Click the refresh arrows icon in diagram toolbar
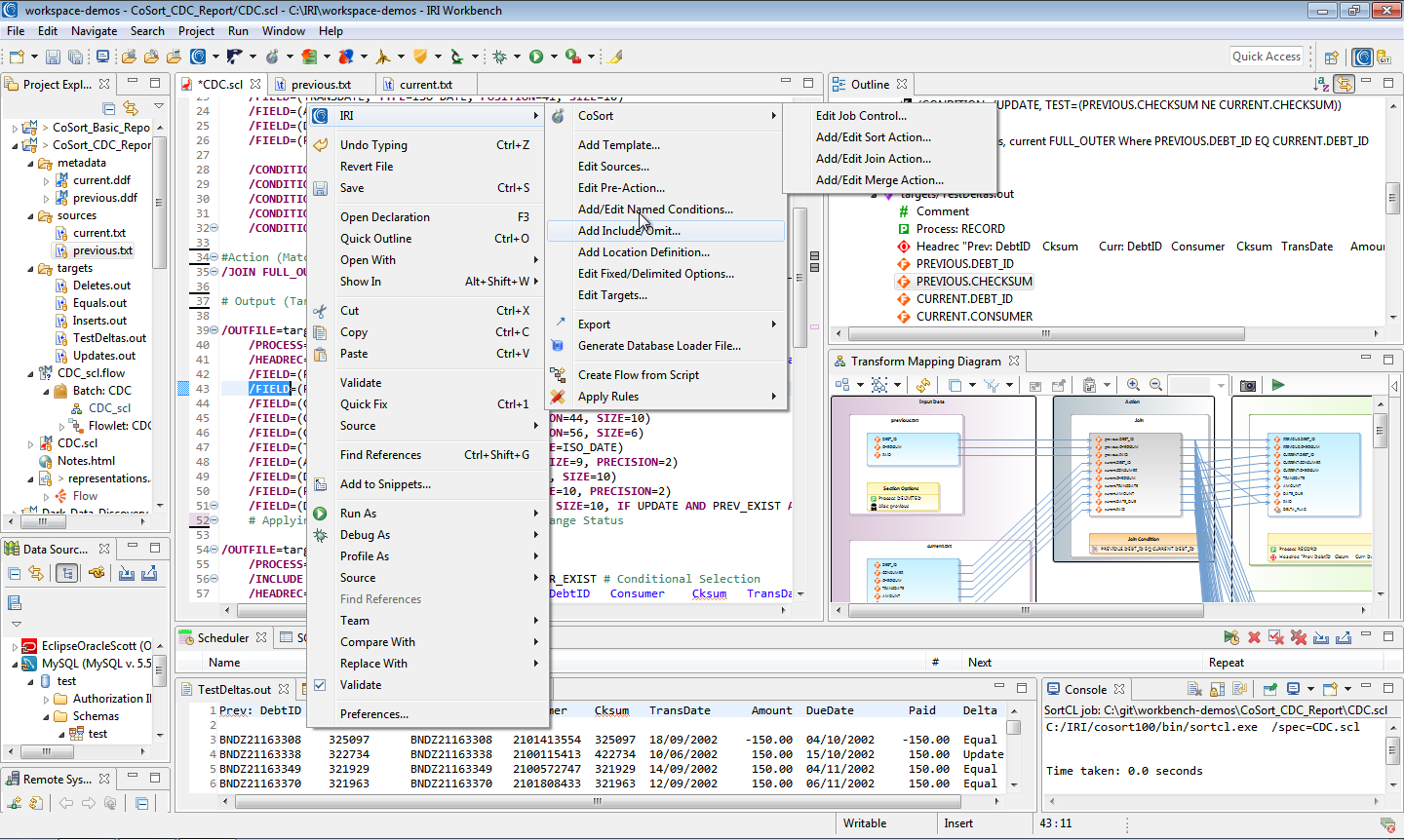Screen dimensions: 1404x840 [923, 385]
